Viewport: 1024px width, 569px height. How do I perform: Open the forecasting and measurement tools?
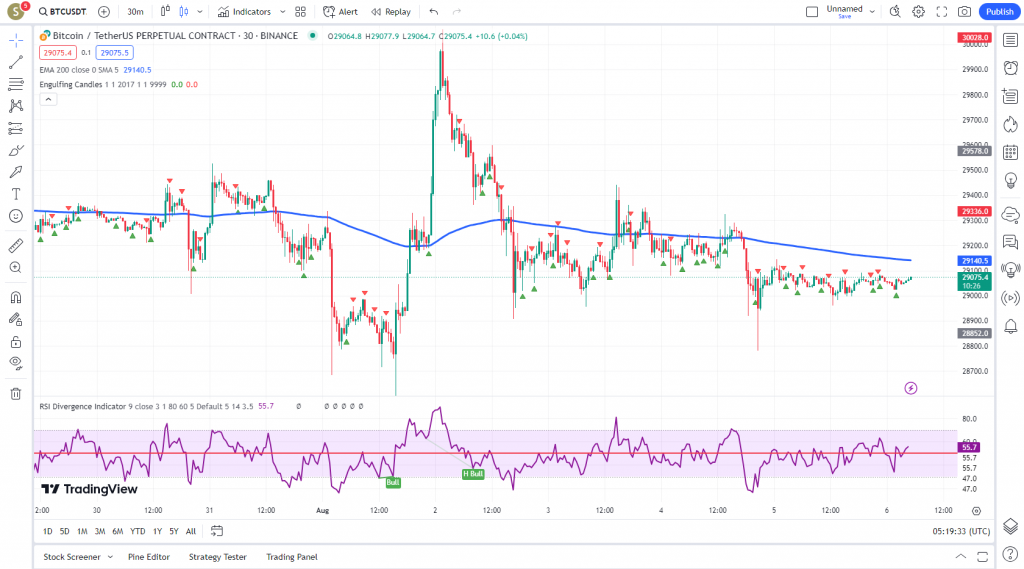coord(16,128)
